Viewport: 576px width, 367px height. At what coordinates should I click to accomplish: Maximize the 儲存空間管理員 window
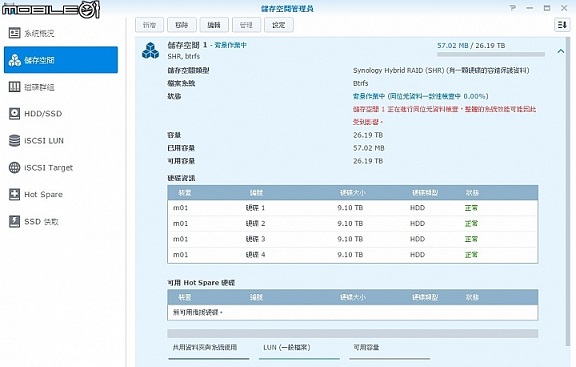(547, 8)
